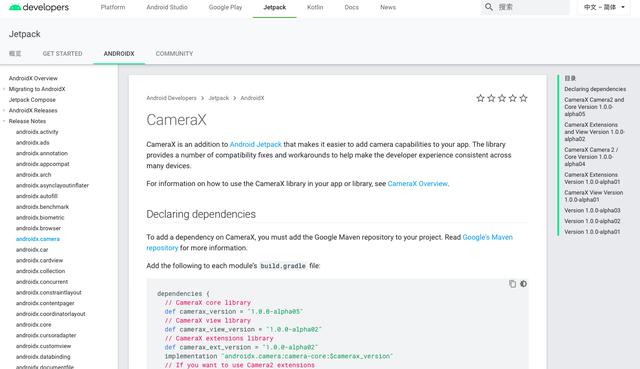Open the Docs top menu

[351, 7]
